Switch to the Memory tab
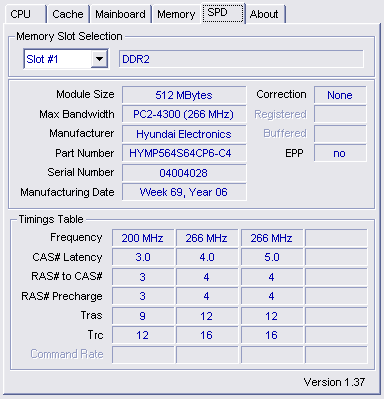Image resolution: width=384 pixels, height=399 pixels. pyautogui.click(x=176, y=14)
